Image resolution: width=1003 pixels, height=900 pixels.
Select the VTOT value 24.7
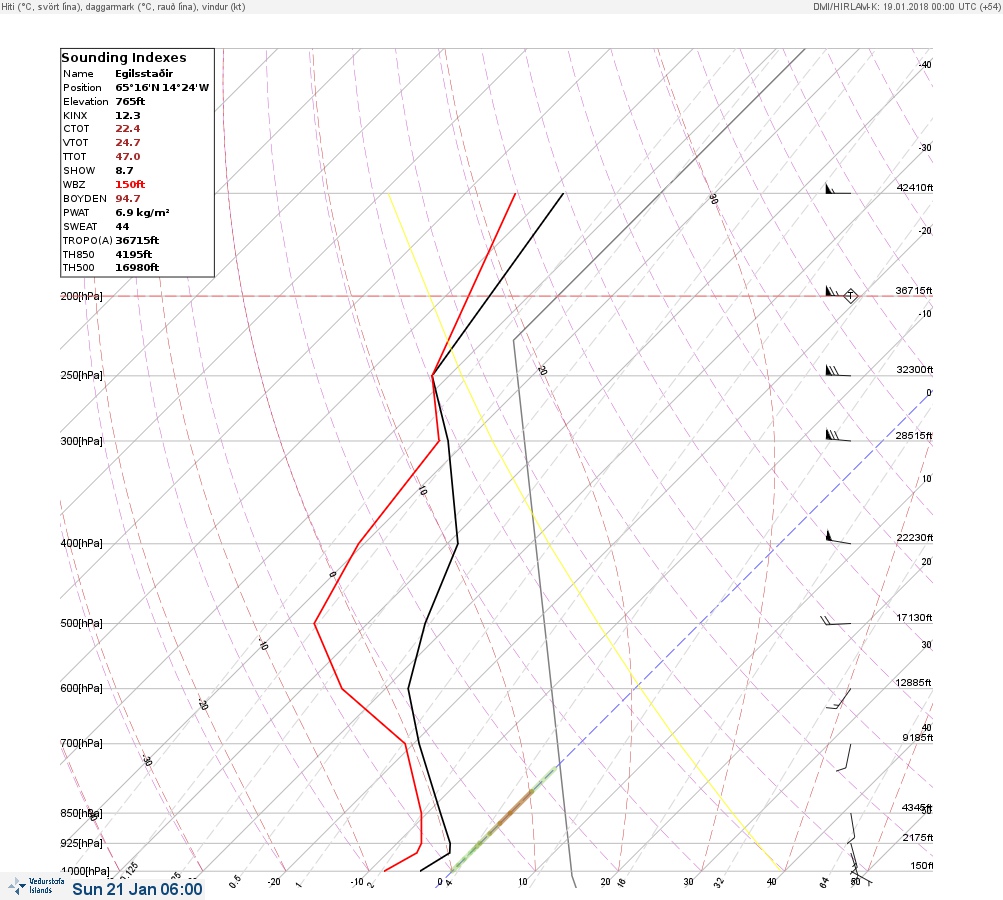click(127, 143)
